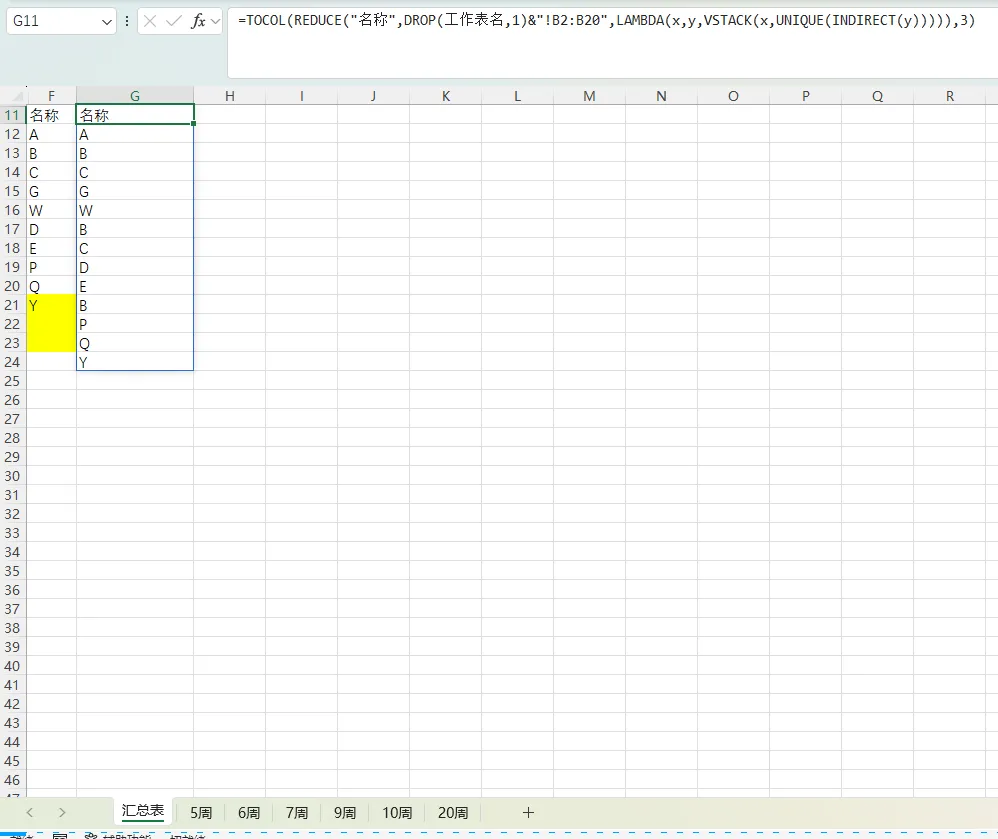Screen dimensions: 998x839
Task: Select row 40 header
Action: click(13, 666)
